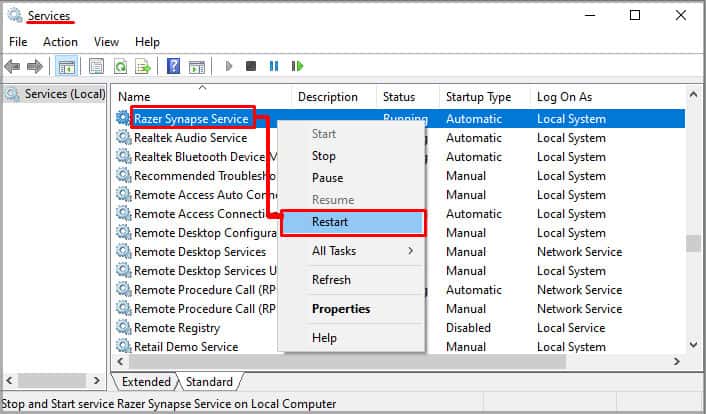Click the list horizontal scrollbar thumb
This screenshot has height=414, width=706.
(347, 361)
